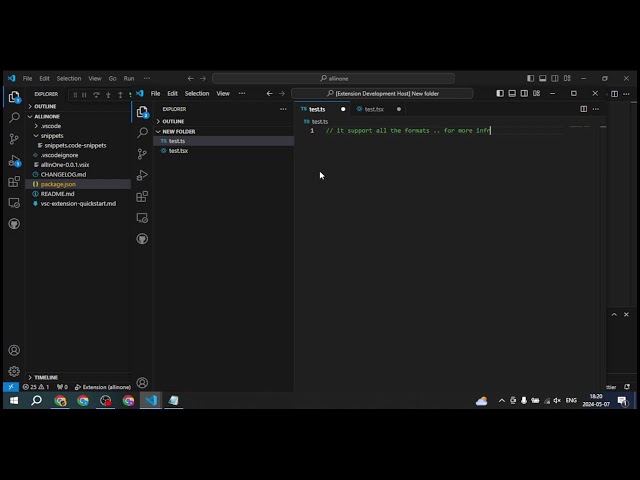
Task: Click Extension (allinone) debug status item
Action: (x=103, y=387)
